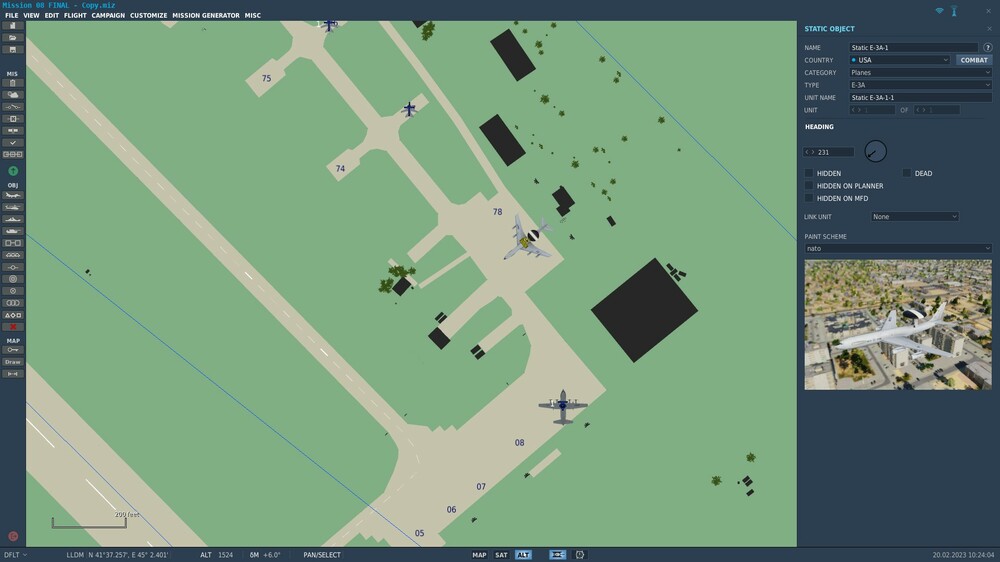Open the Draw tool in sidebar
This screenshot has width=1000, height=562.
click(13, 362)
